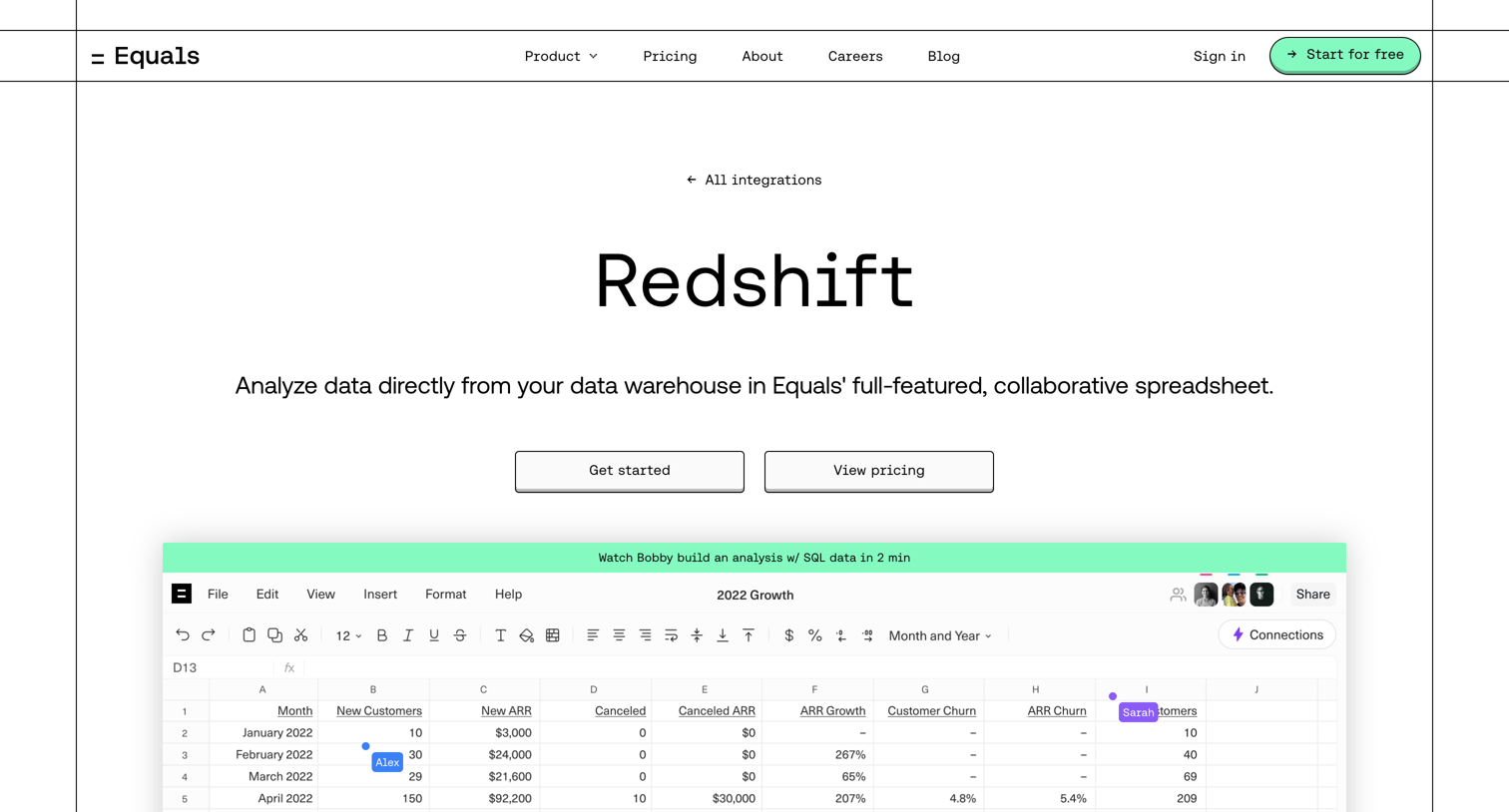Open the Connections button

point(1277,634)
